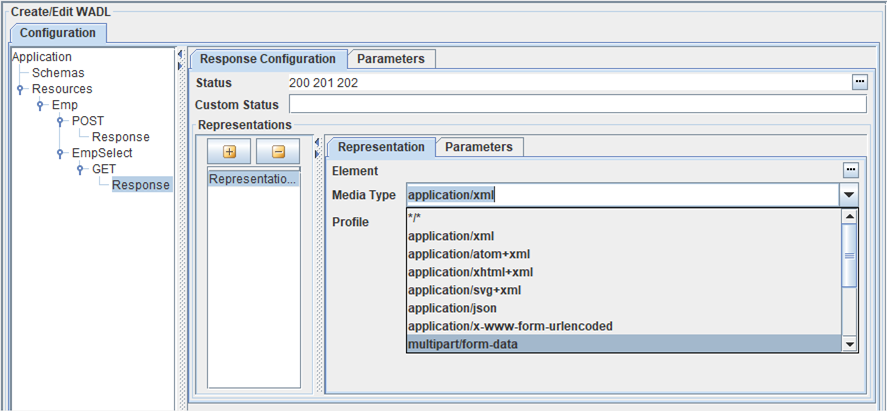Click the add representation plus button
Viewport: 887px width, 412px height.
[x=229, y=152]
